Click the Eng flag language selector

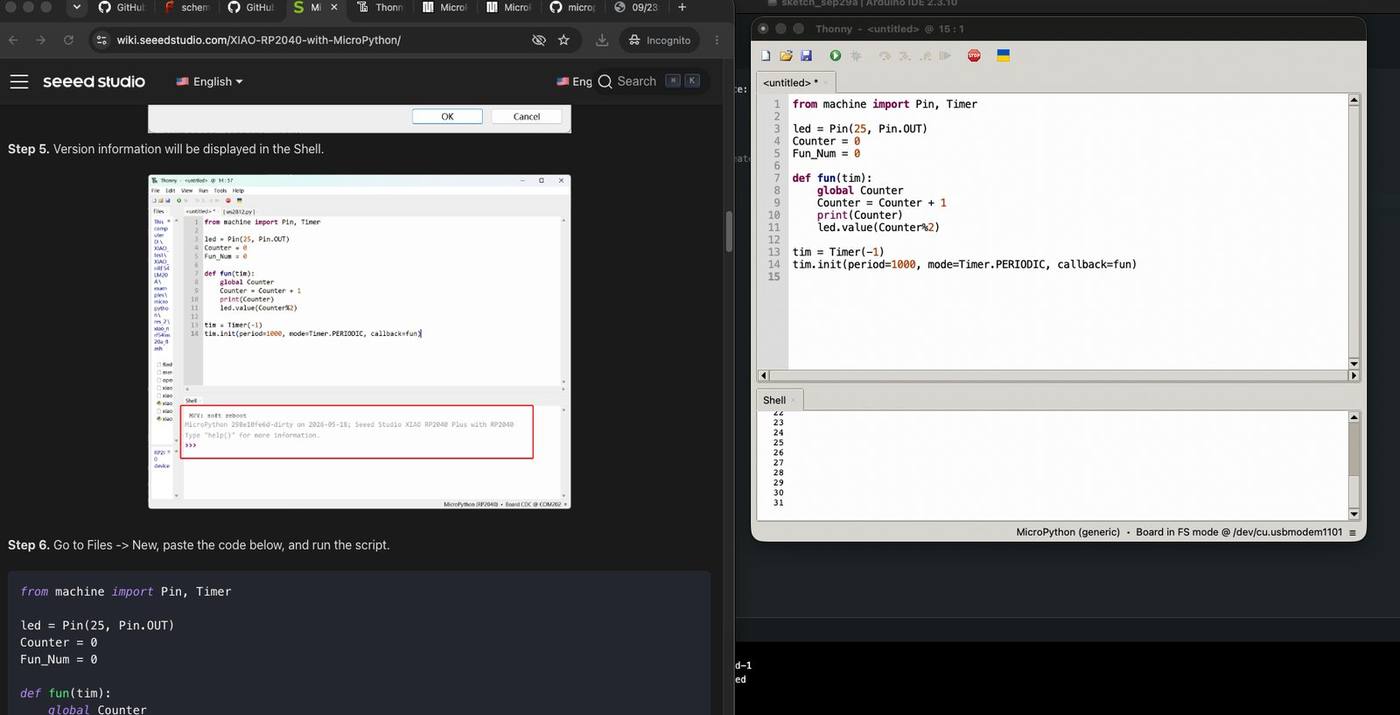(x=574, y=81)
